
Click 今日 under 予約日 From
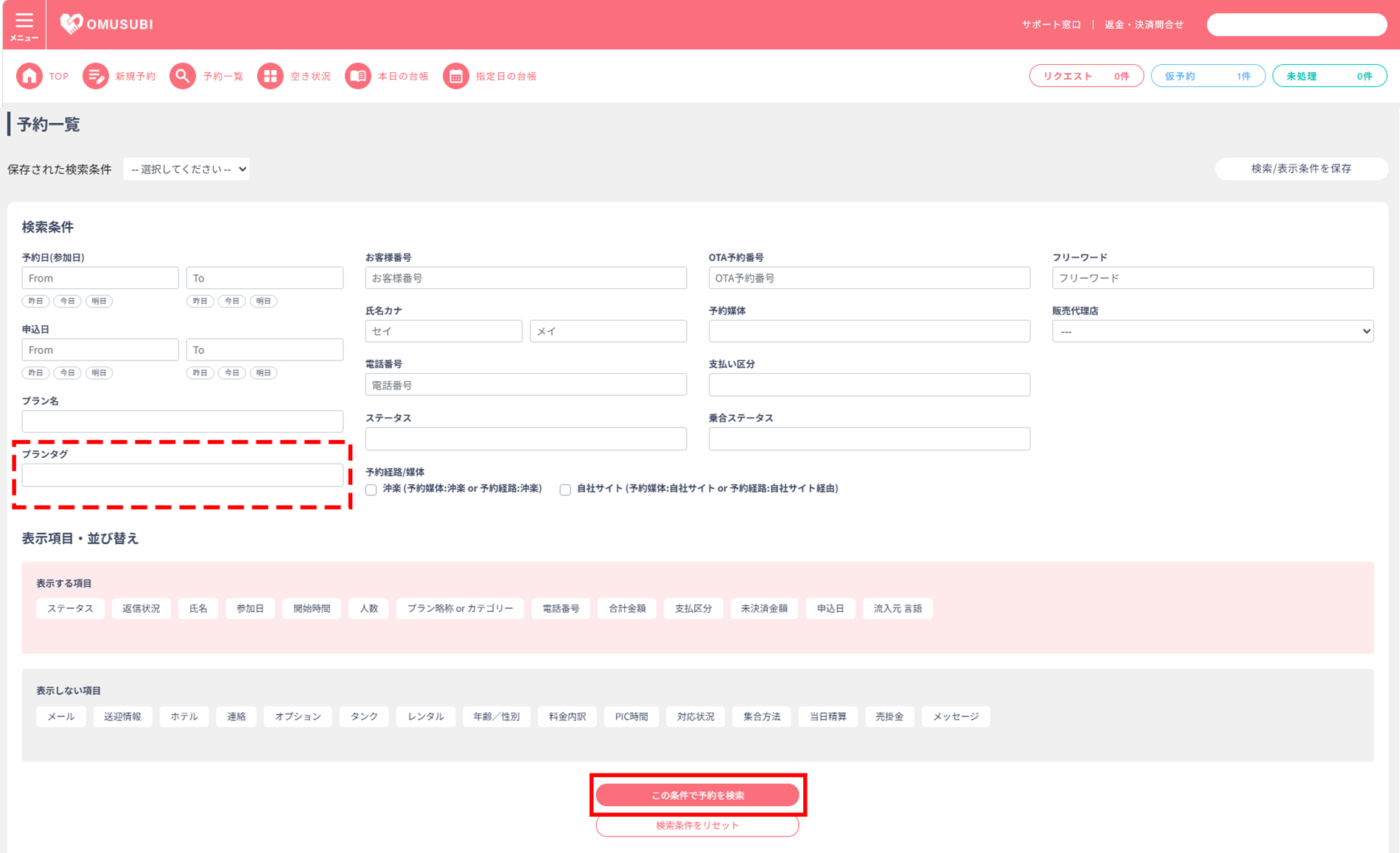point(67,301)
